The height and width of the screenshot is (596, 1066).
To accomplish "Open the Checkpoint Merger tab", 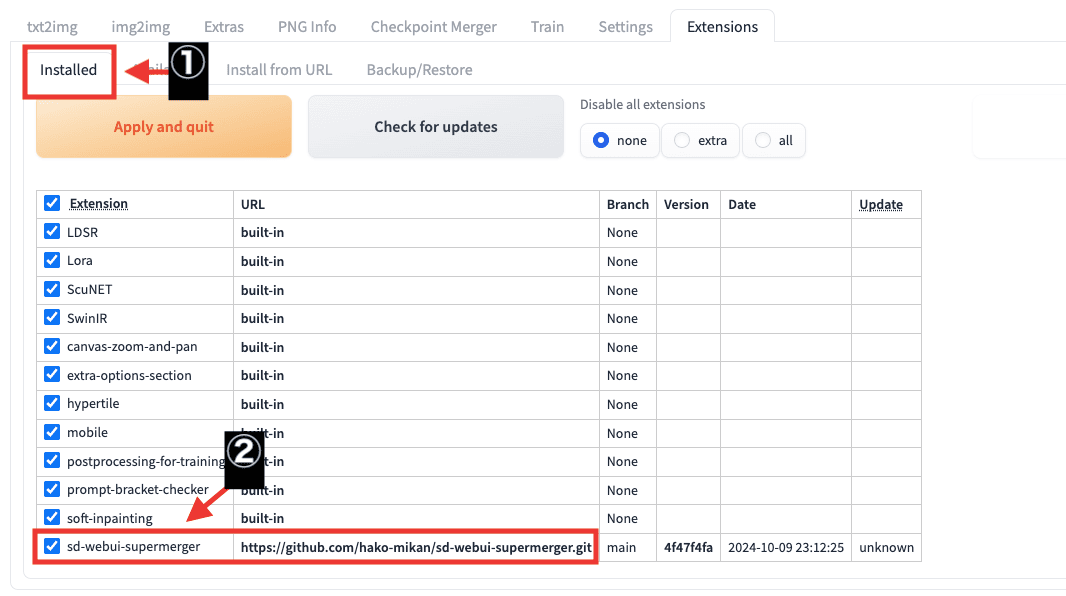I will [433, 27].
